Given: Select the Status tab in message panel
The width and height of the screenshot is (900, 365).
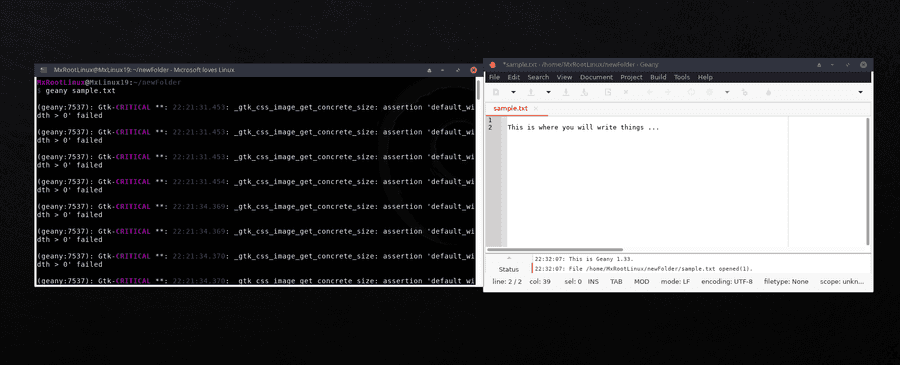Looking at the screenshot, I should (509, 269).
